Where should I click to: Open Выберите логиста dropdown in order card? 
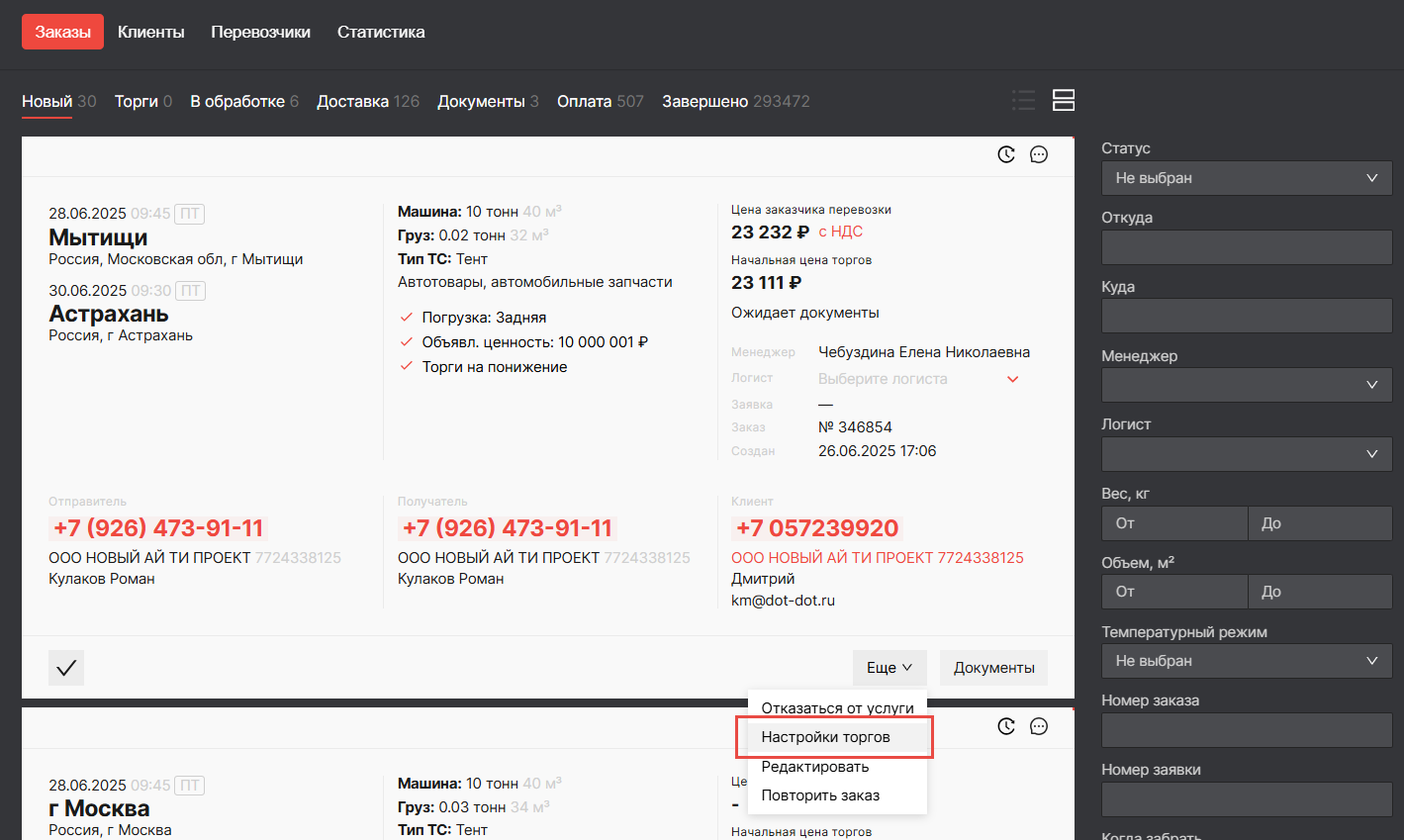click(918, 379)
